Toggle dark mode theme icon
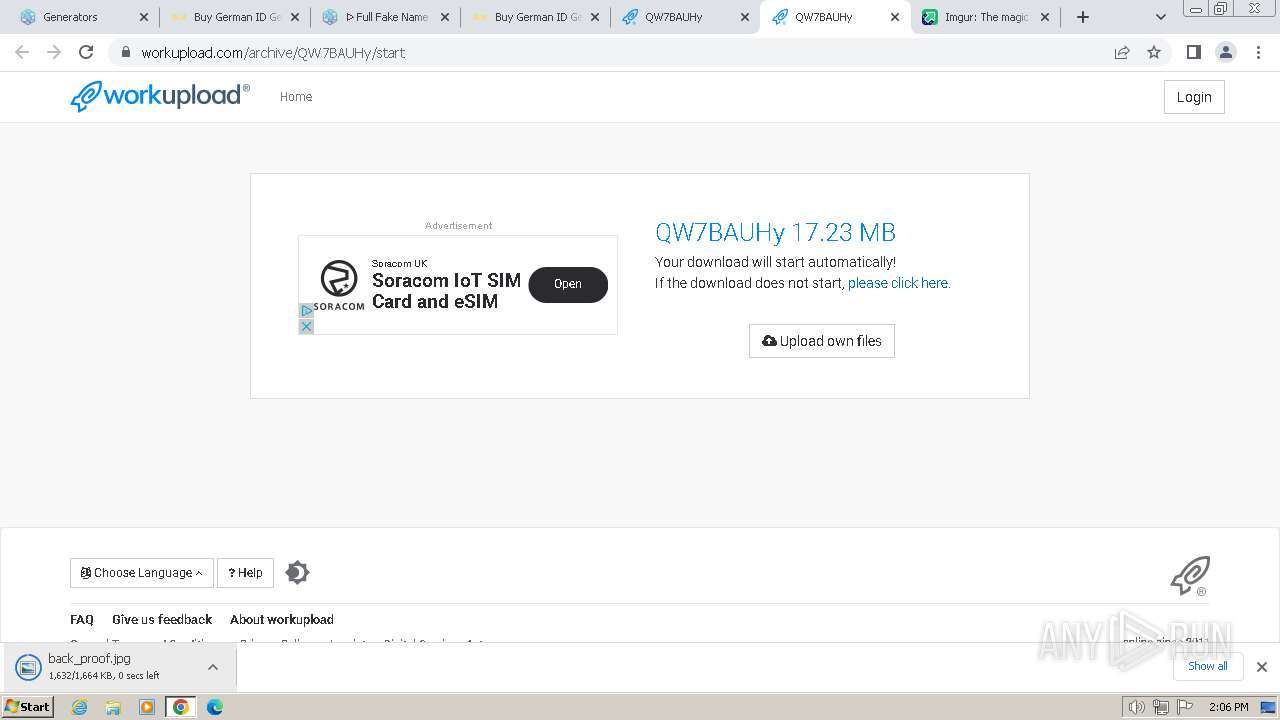Image resolution: width=1280 pixels, height=720 pixels. tap(297, 572)
